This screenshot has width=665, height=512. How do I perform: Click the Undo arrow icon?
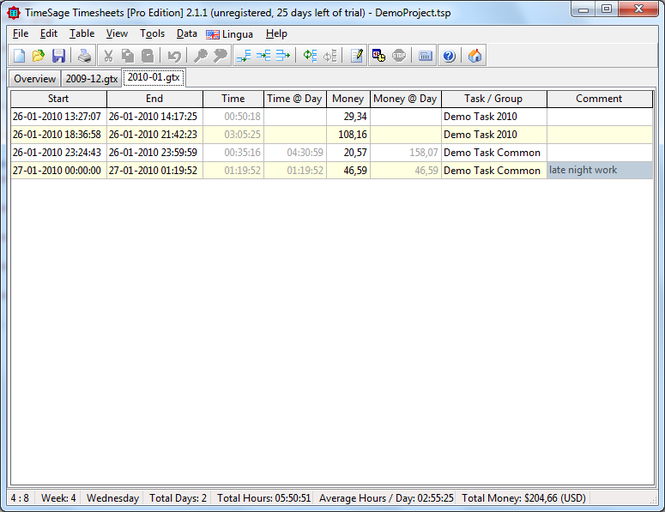tap(175, 56)
